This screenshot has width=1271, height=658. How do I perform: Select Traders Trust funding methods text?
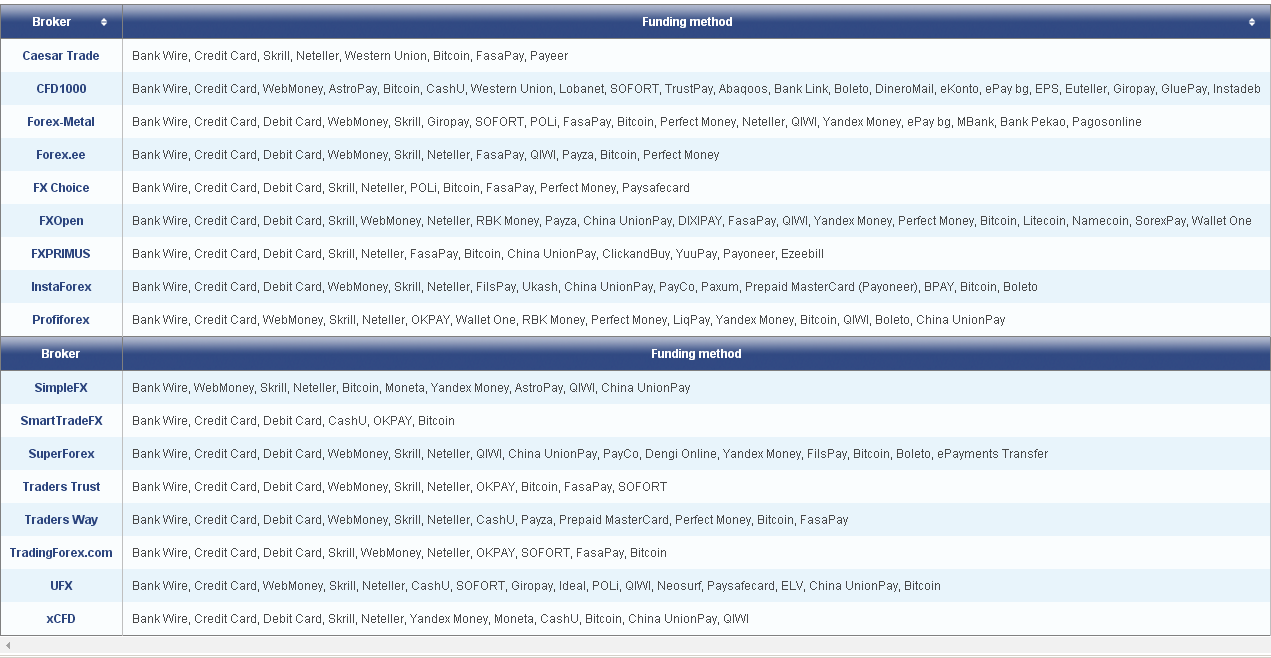pyautogui.click(x=399, y=487)
